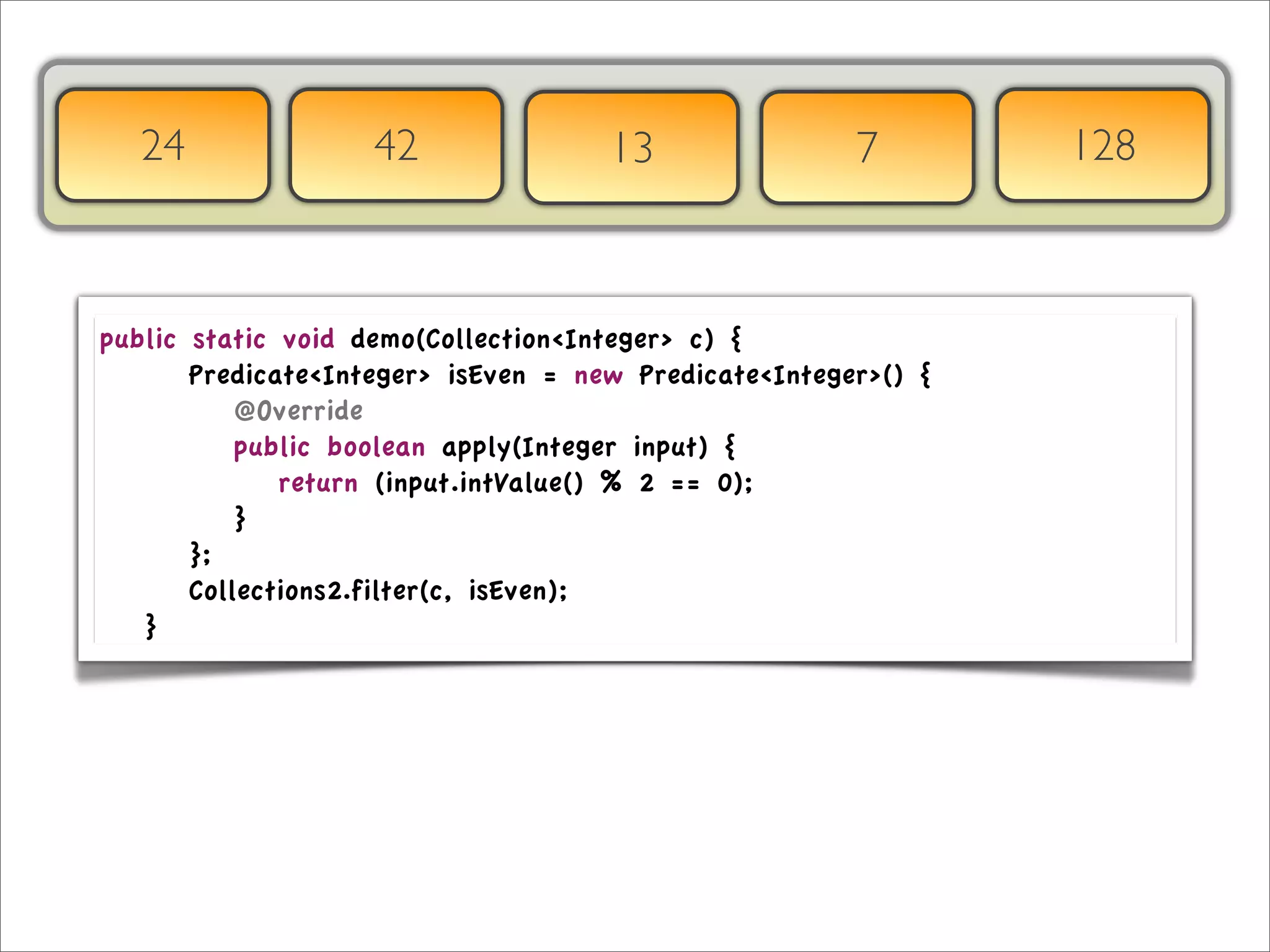Click the "Collections2.filter(c, isEven);" line
The image size is (1270, 952).
[378, 591]
